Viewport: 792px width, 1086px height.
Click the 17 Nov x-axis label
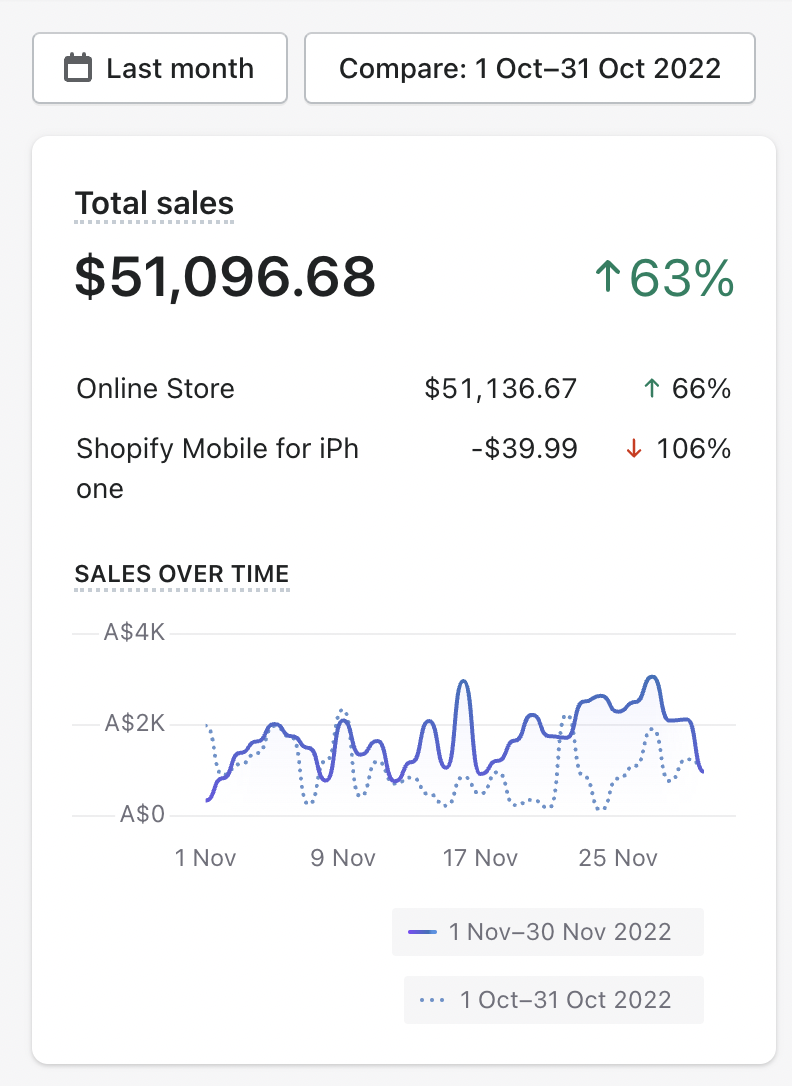480,858
